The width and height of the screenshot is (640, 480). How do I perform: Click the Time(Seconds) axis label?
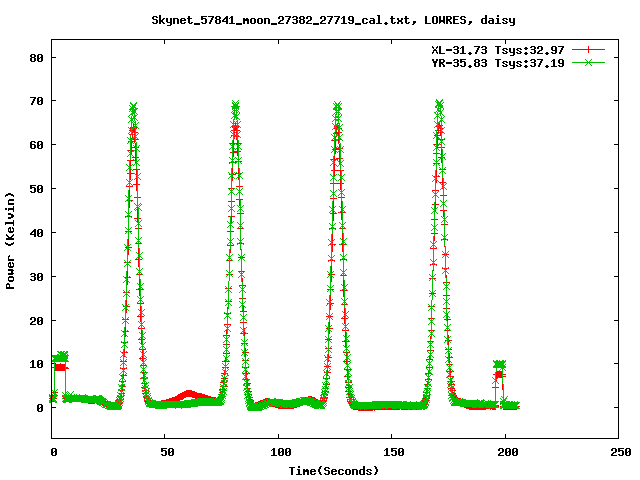click(x=334, y=471)
